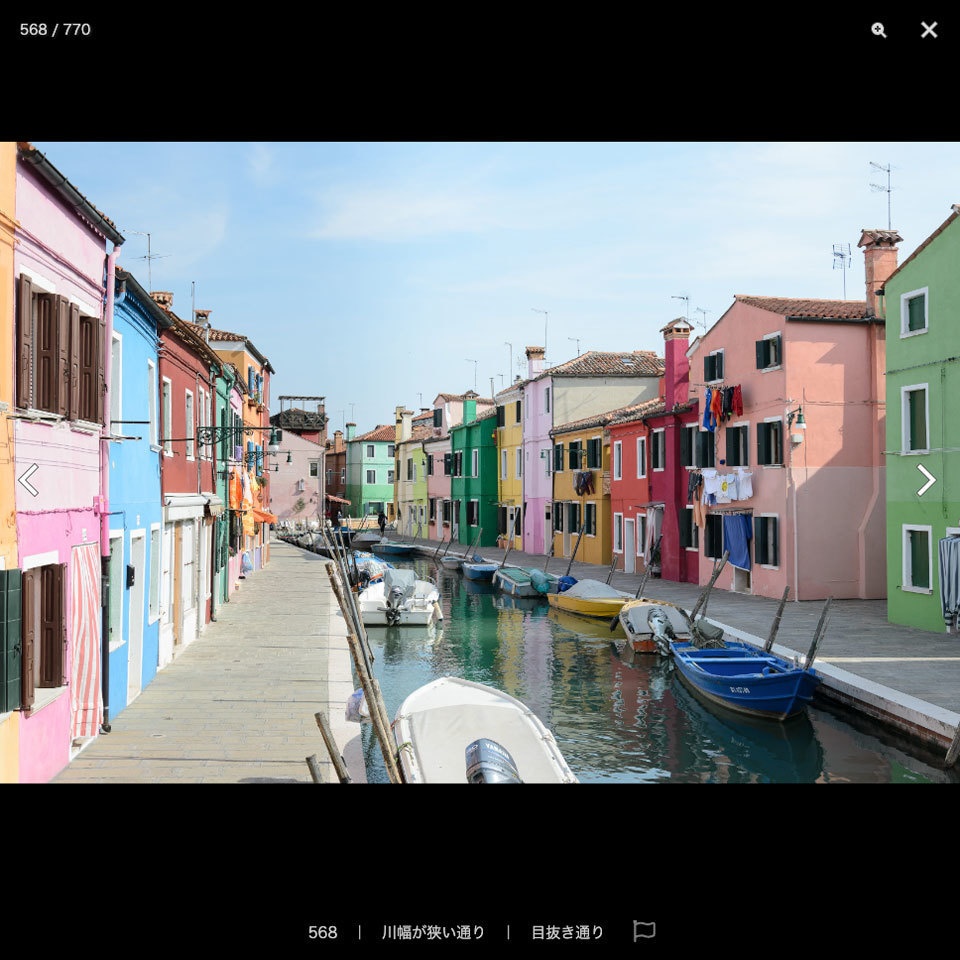The image size is (960, 960).
Task: Report the photo via flag icon
Action: [643, 931]
